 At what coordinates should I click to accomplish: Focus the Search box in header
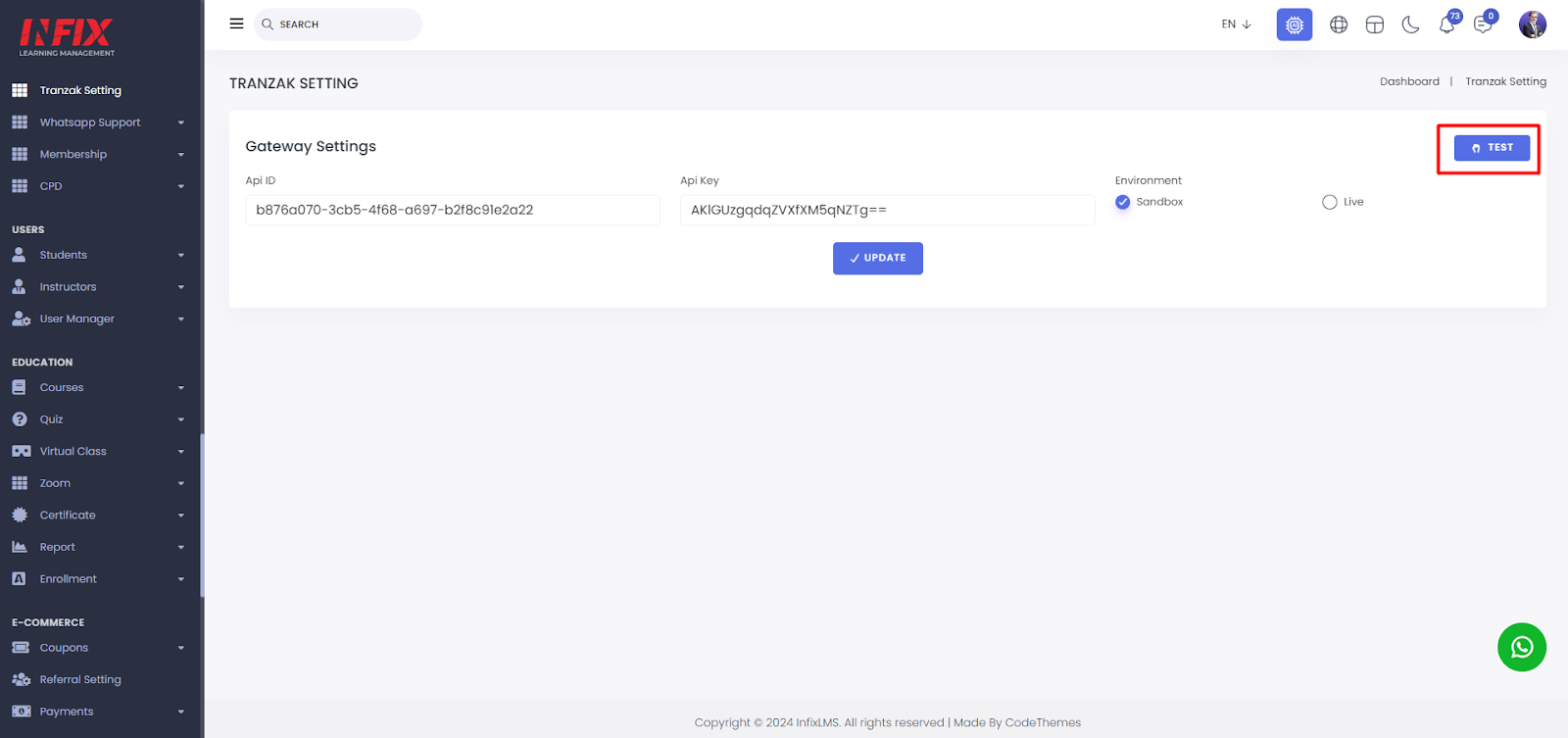coord(338,25)
